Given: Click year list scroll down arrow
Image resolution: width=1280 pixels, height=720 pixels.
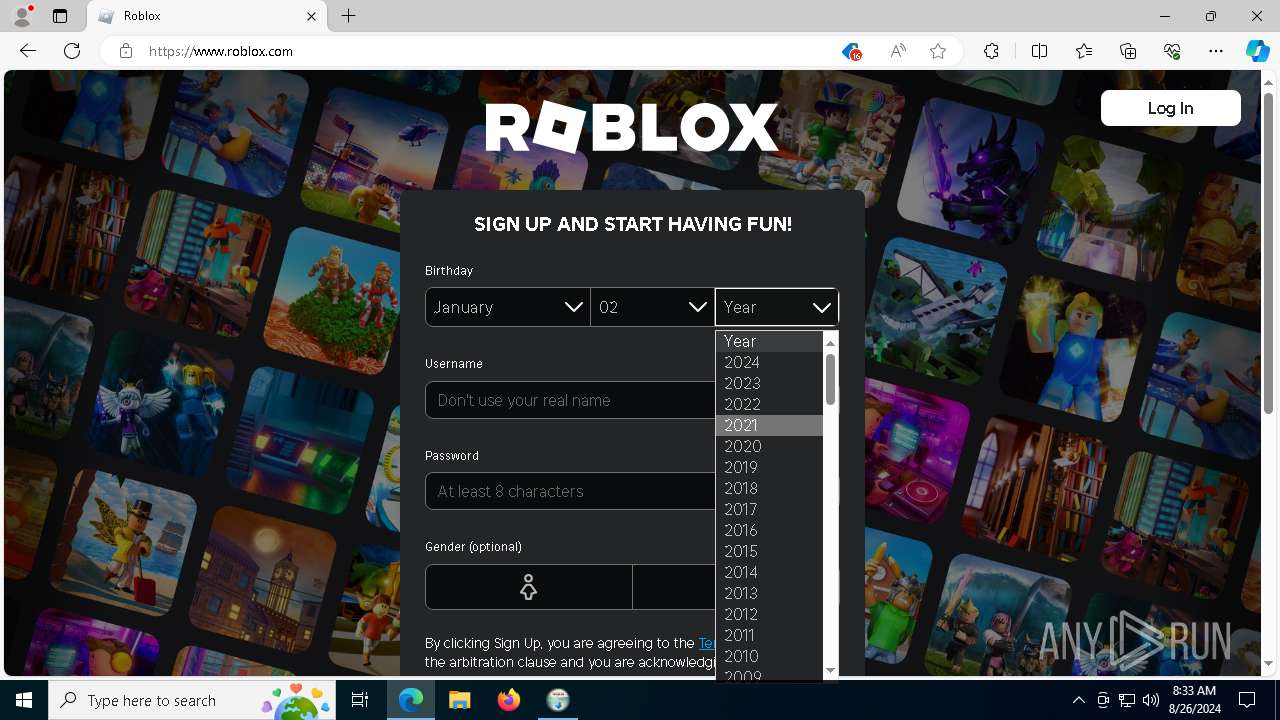Looking at the screenshot, I should (830, 670).
